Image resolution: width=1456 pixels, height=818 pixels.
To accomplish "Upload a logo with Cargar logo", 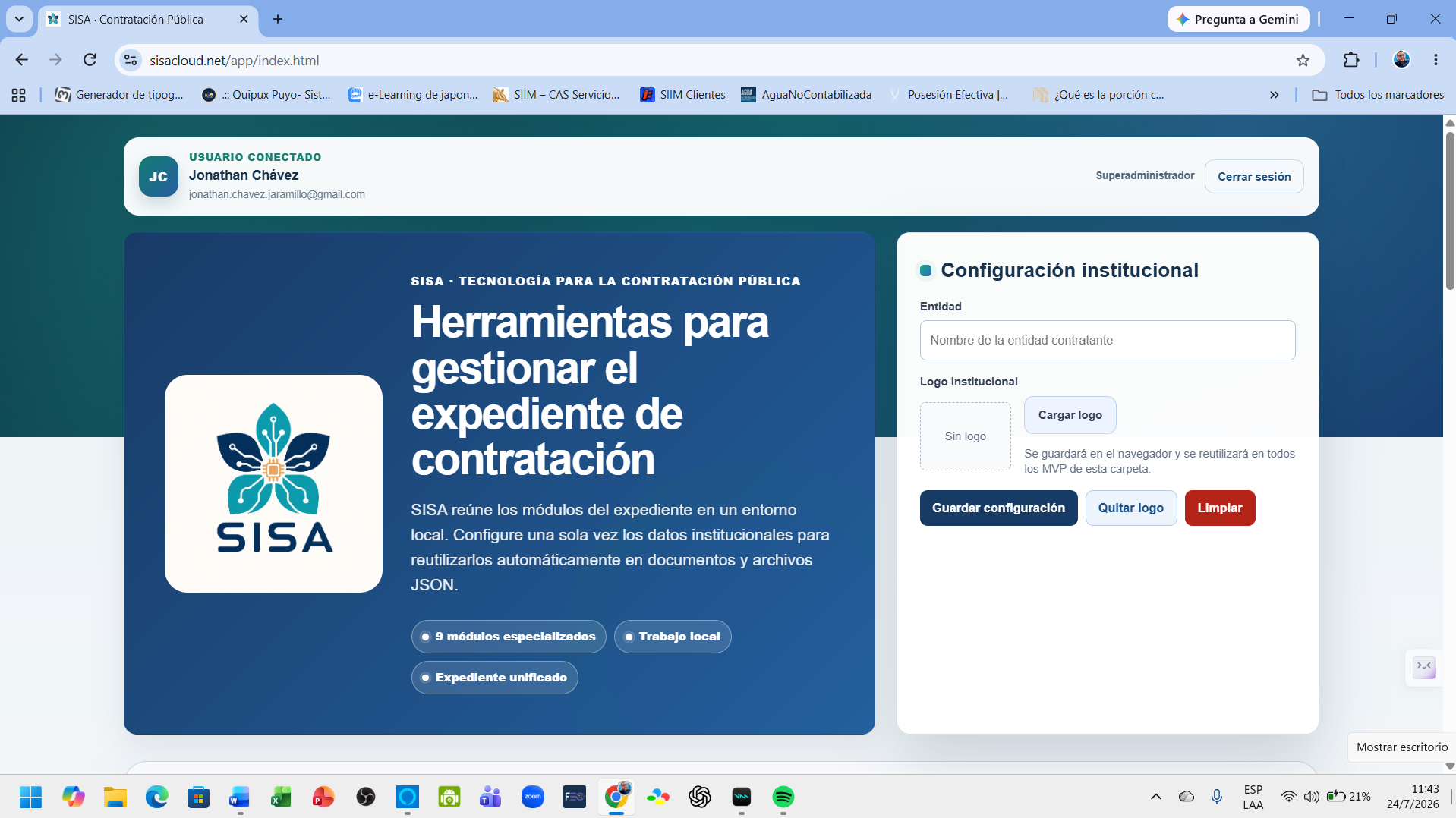I will tap(1070, 415).
